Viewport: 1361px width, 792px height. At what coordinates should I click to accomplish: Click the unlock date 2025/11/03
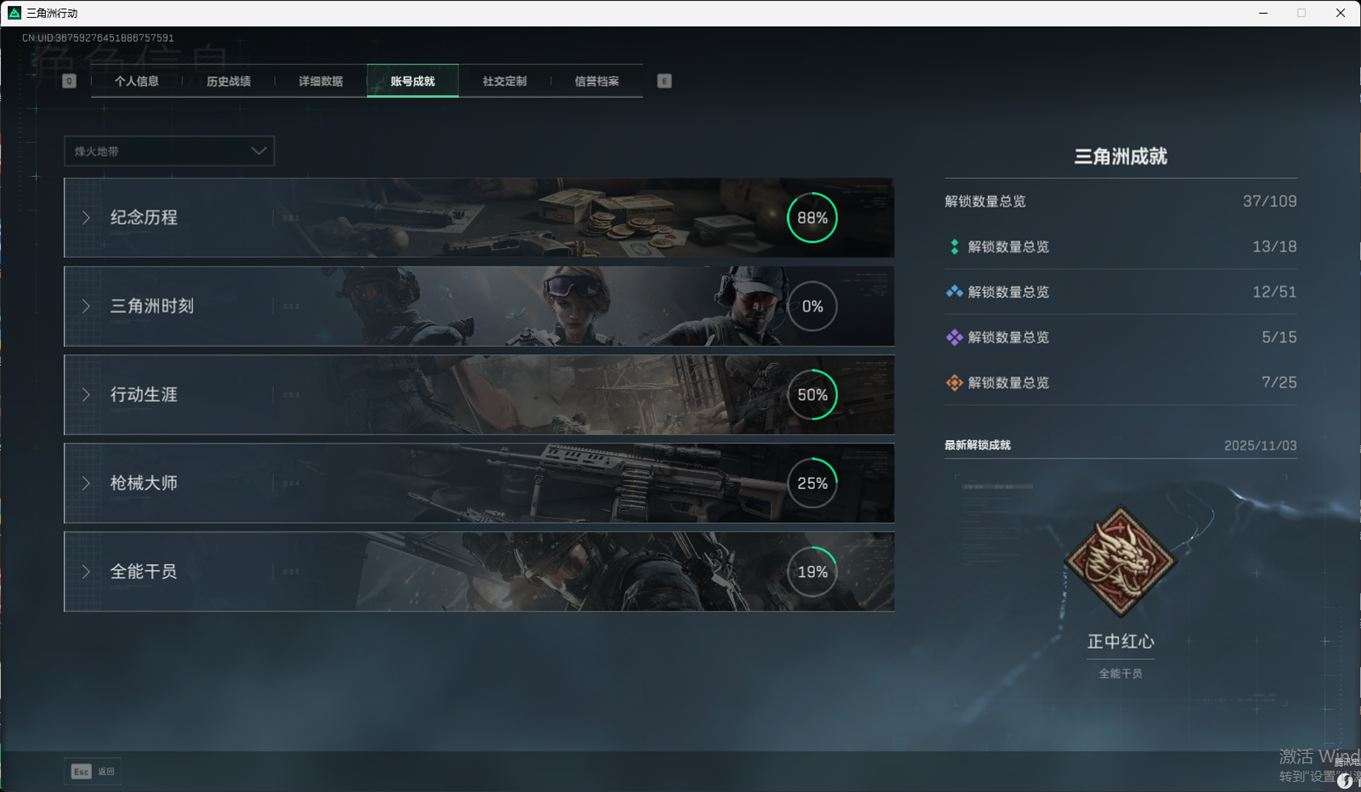(x=1261, y=445)
